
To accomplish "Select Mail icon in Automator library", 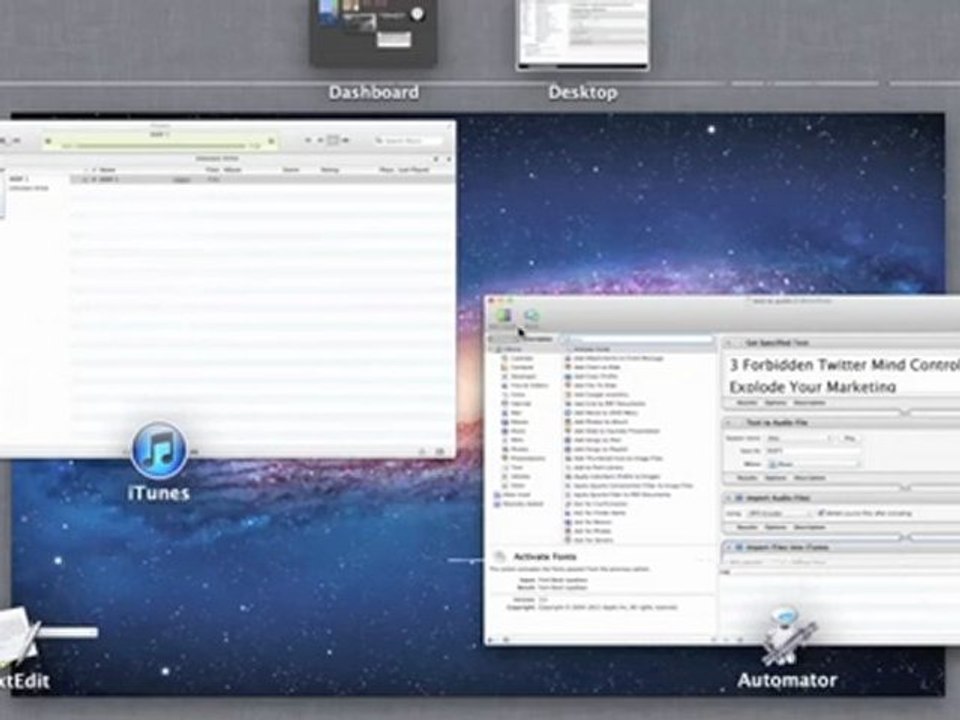I will click(x=504, y=413).
